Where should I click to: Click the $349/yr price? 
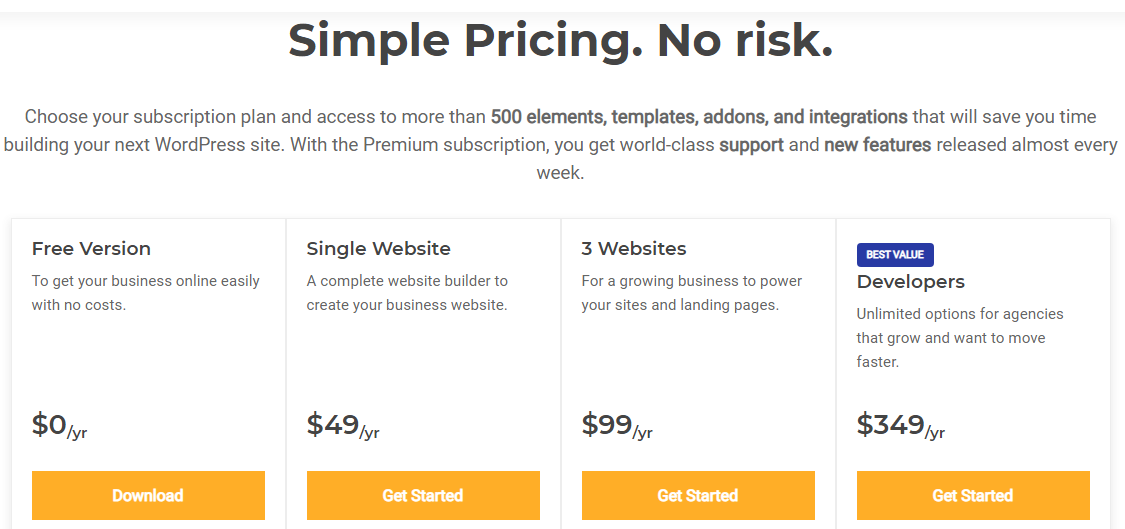900,426
